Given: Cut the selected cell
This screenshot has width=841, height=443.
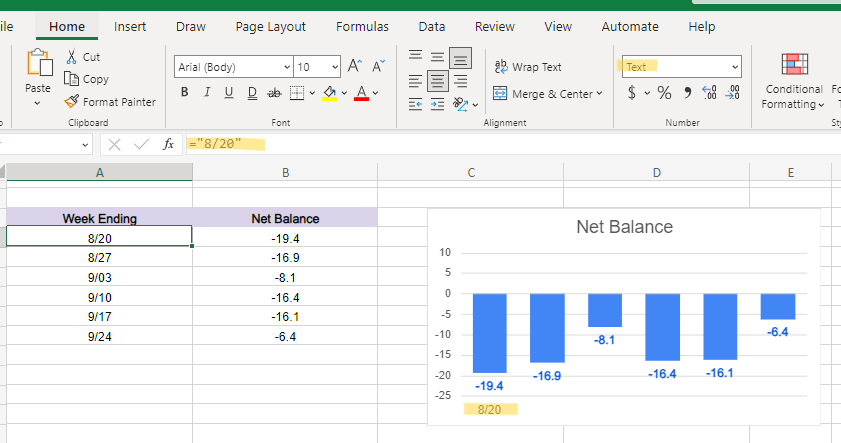Looking at the screenshot, I should (83, 57).
